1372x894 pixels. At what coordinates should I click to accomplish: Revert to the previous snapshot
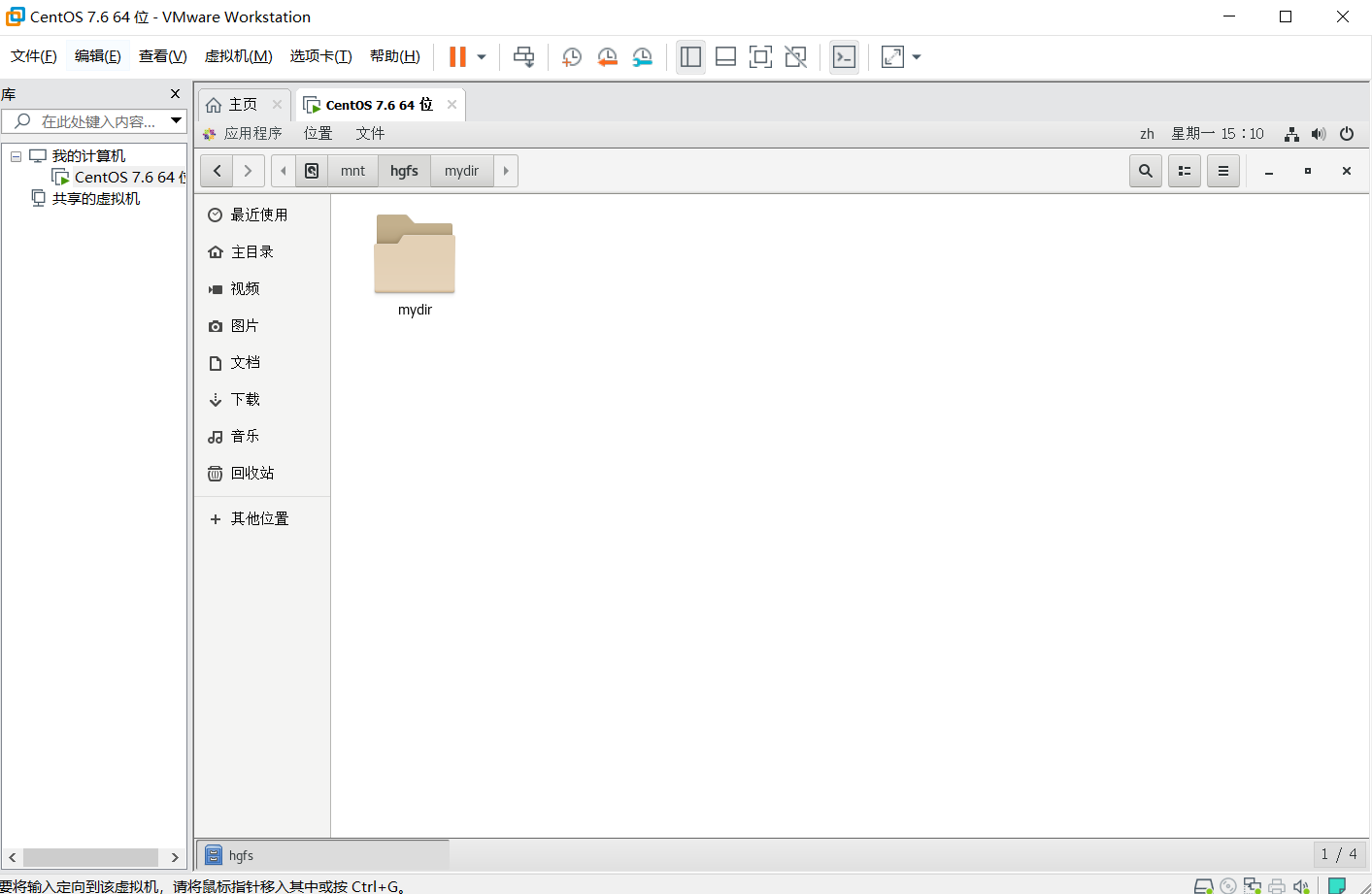click(x=607, y=57)
